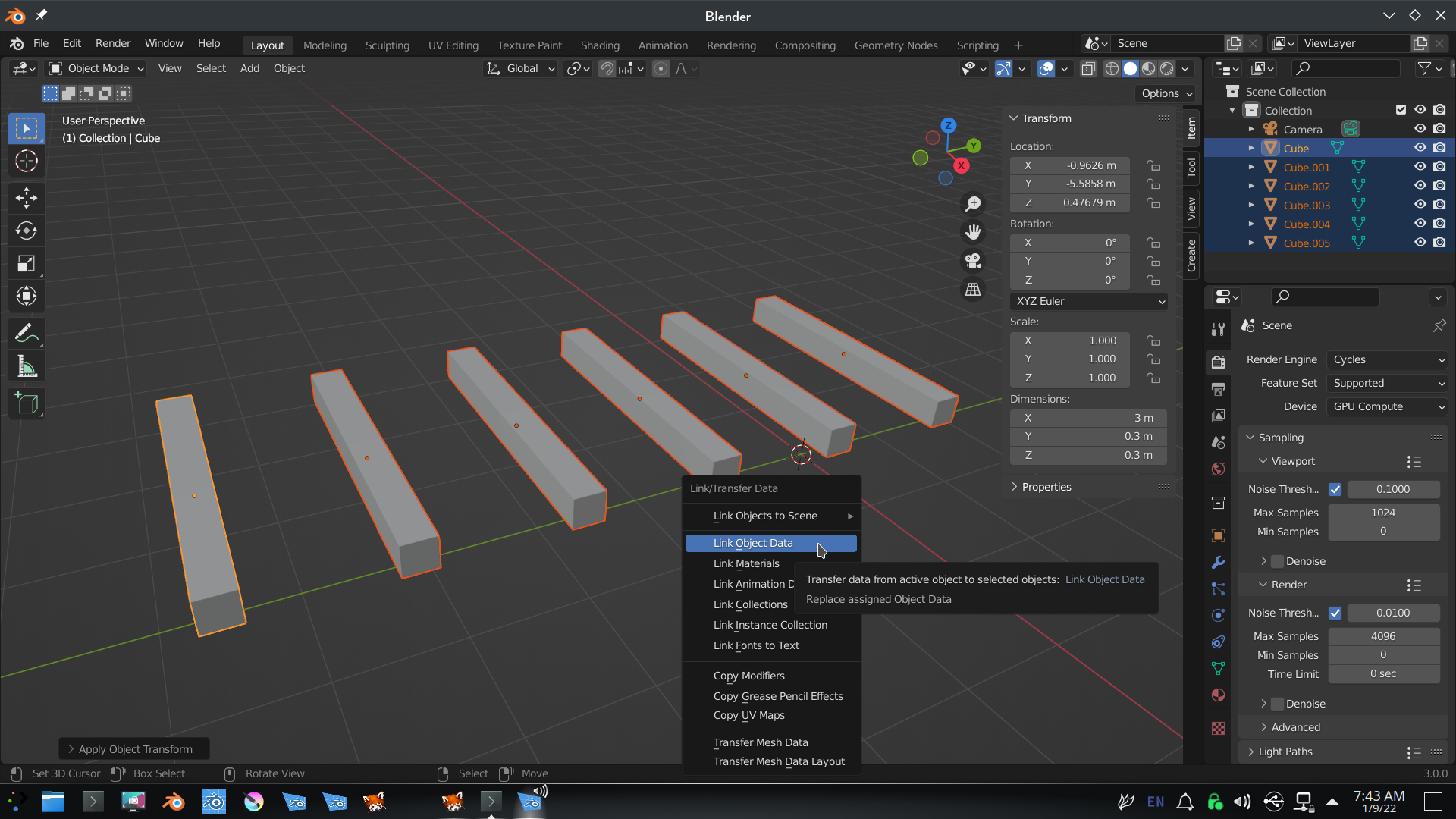Uncheck Viewport Noise Threshold checkbox
The width and height of the screenshot is (1456, 819).
[1335, 489]
